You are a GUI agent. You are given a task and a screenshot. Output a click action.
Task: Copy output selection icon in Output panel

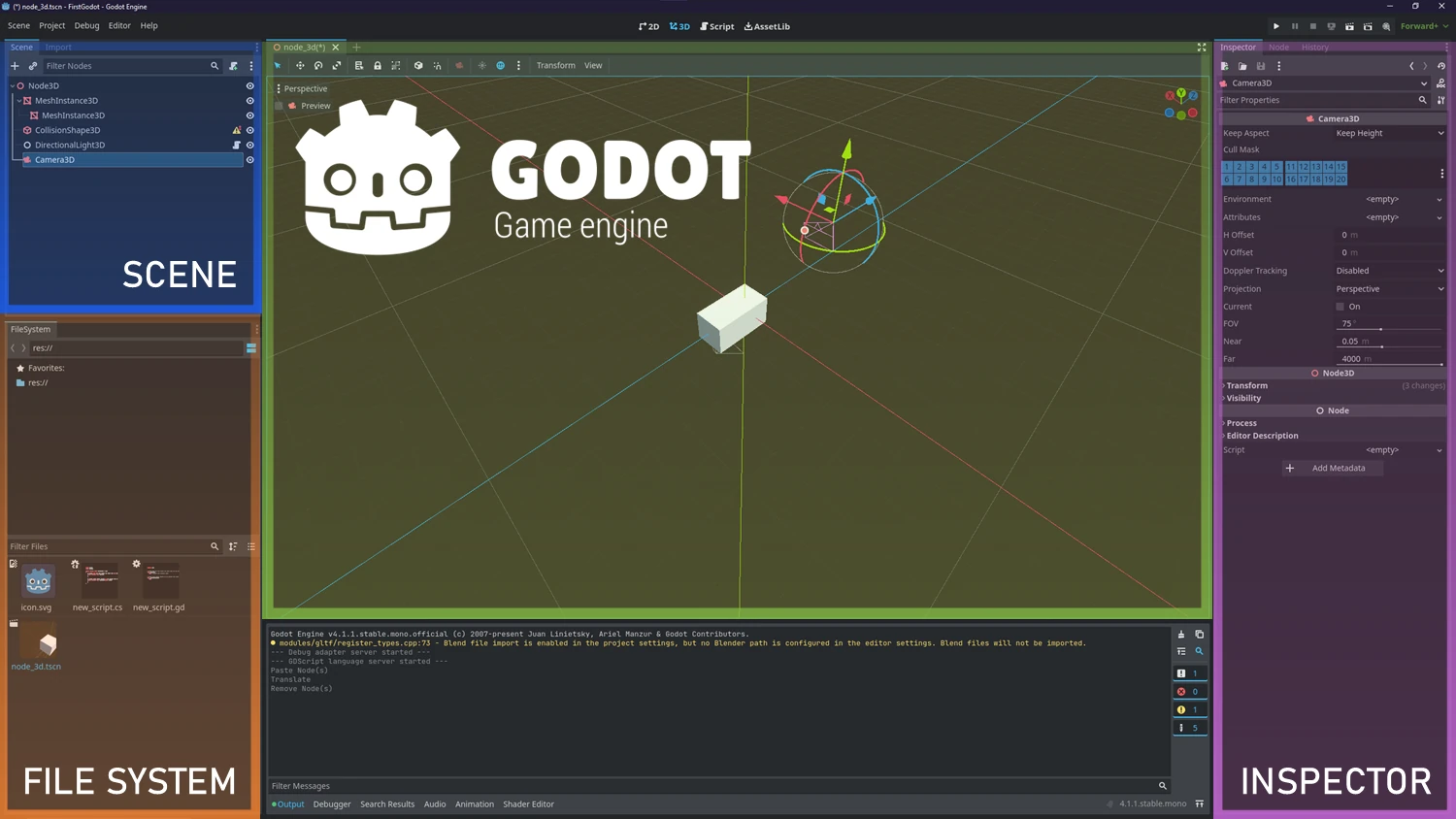coord(1199,635)
